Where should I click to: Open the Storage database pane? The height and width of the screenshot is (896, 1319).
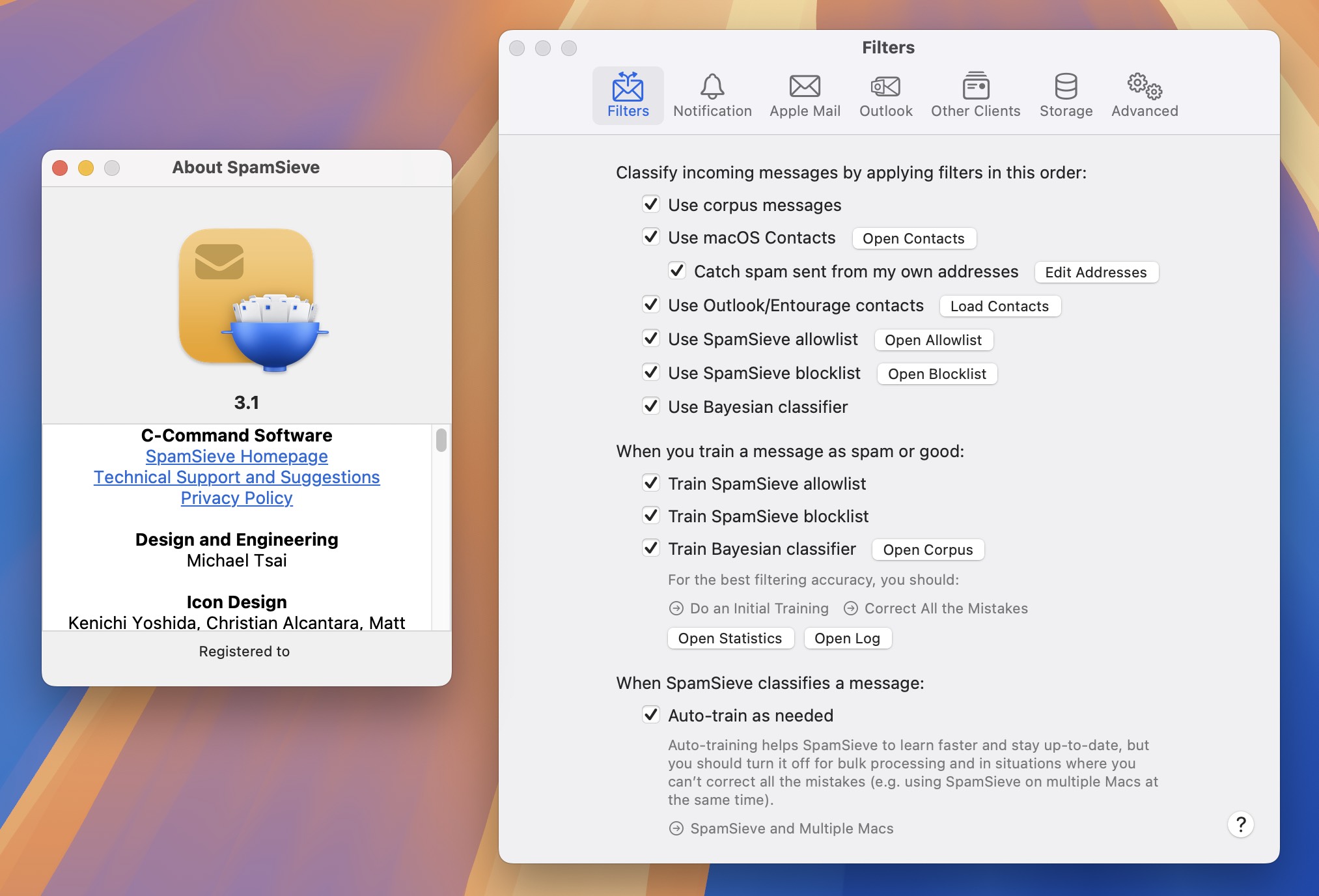tap(1066, 95)
